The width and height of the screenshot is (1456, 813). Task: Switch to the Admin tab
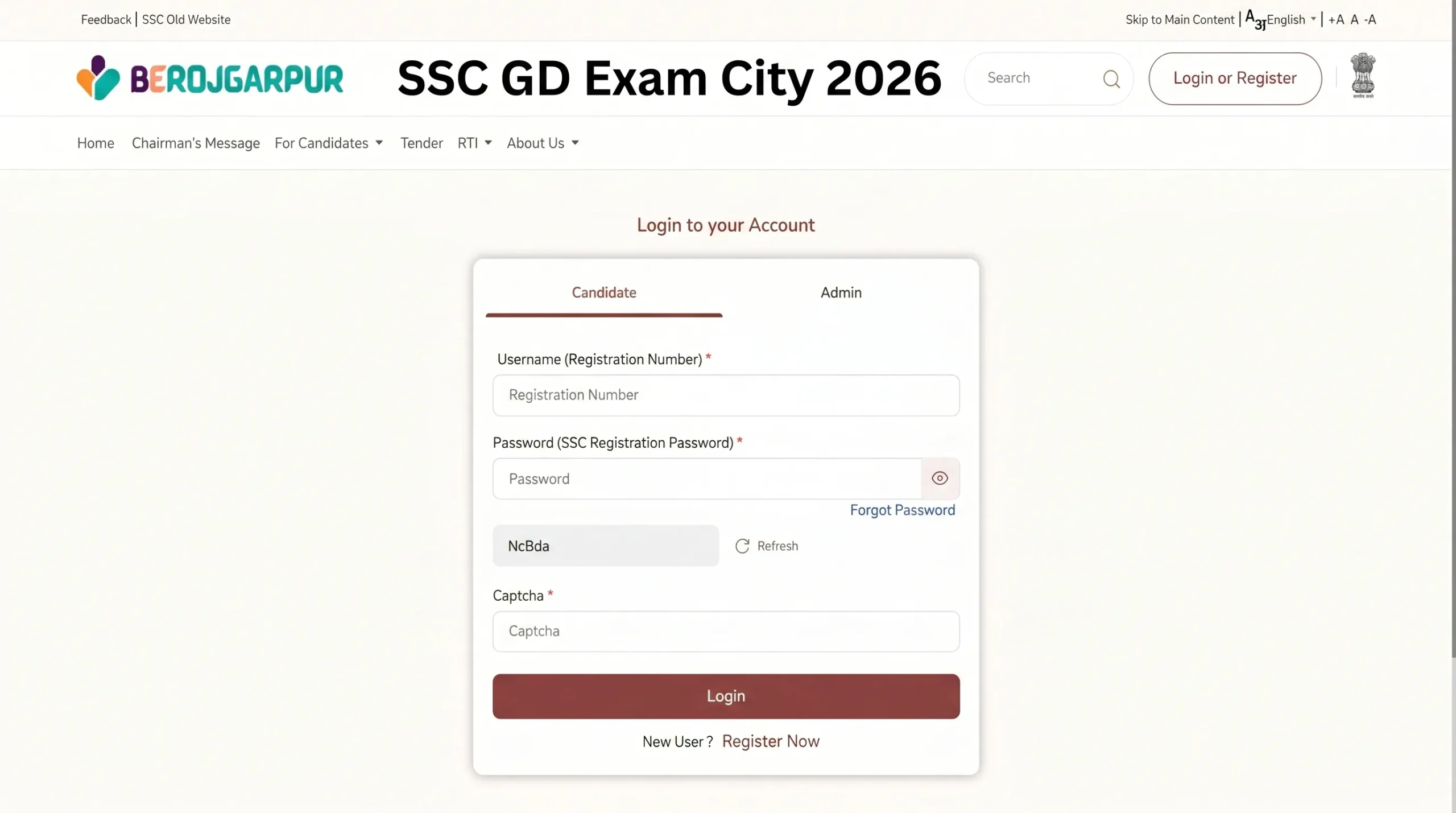tap(841, 292)
